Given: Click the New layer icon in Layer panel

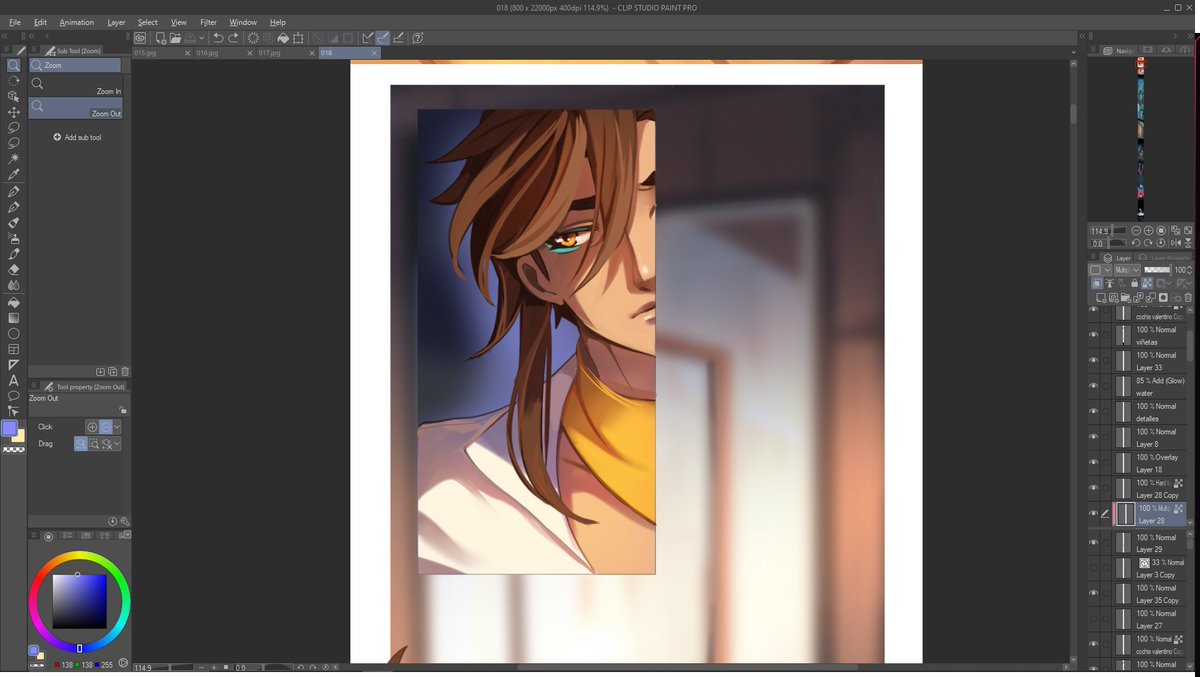Looking at the screenshot, I should [x=1101, y=297].
